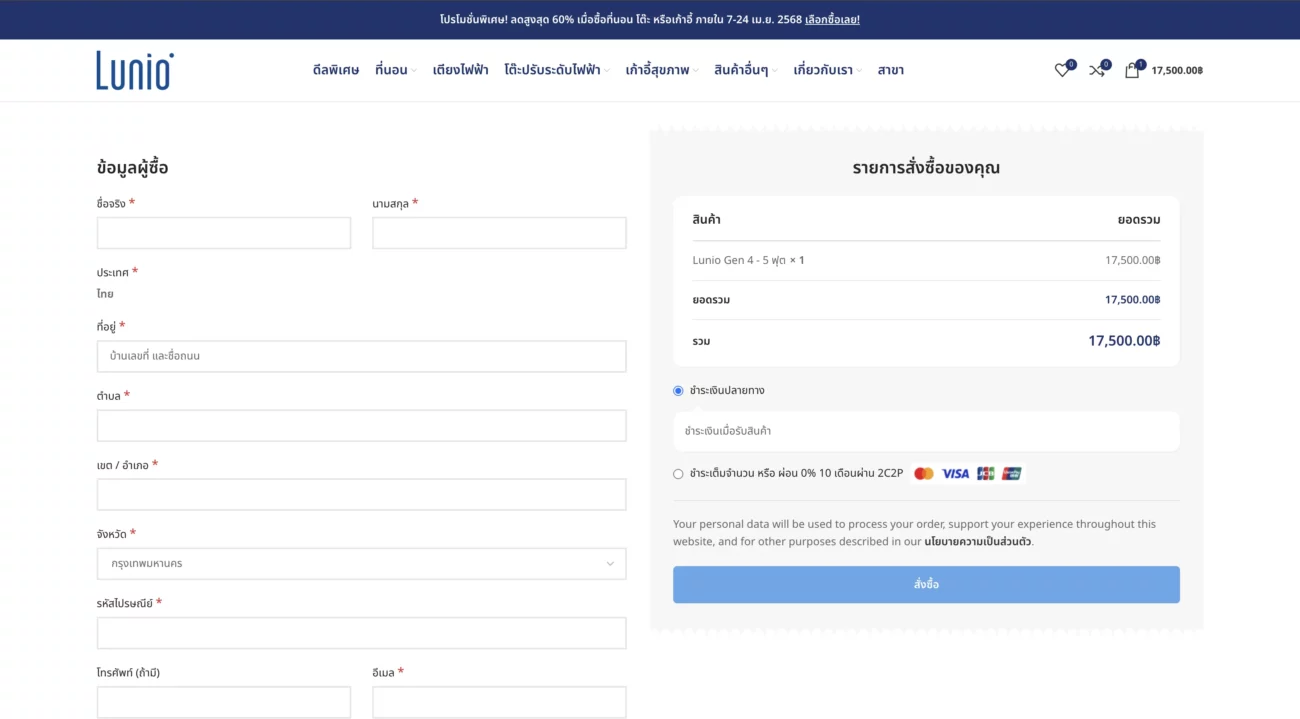Image resolution: width=1300 pixels, height=719 pixels.
Task: Open the wishlist heart icon
Action: tap(1062, 70)
